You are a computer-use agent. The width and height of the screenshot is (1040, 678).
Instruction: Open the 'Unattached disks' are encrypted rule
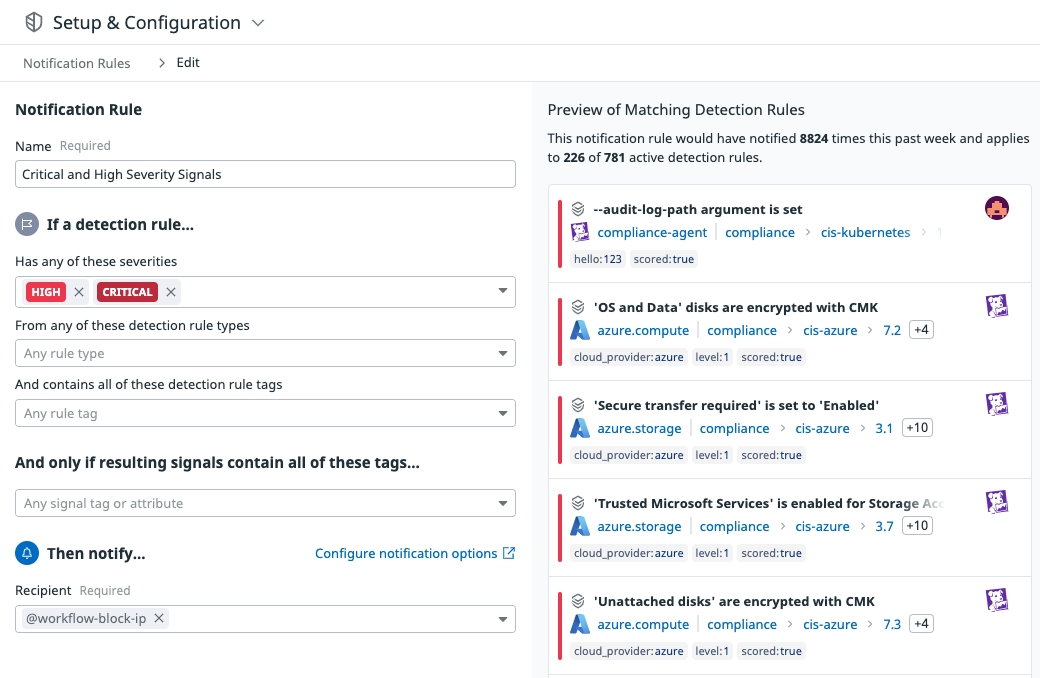(x=734, y=601)
